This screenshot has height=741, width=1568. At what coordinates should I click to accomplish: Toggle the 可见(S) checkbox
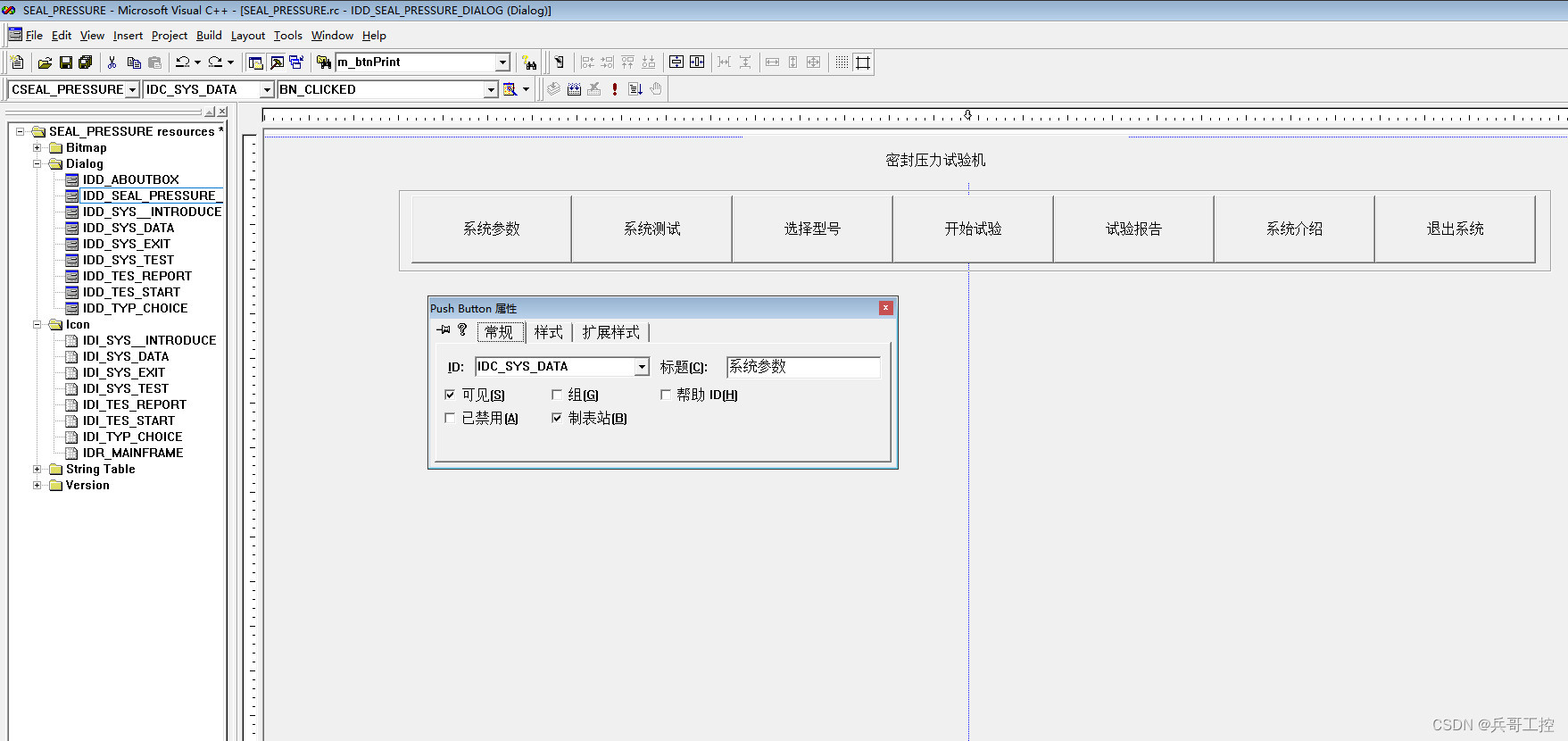(450, 395)
